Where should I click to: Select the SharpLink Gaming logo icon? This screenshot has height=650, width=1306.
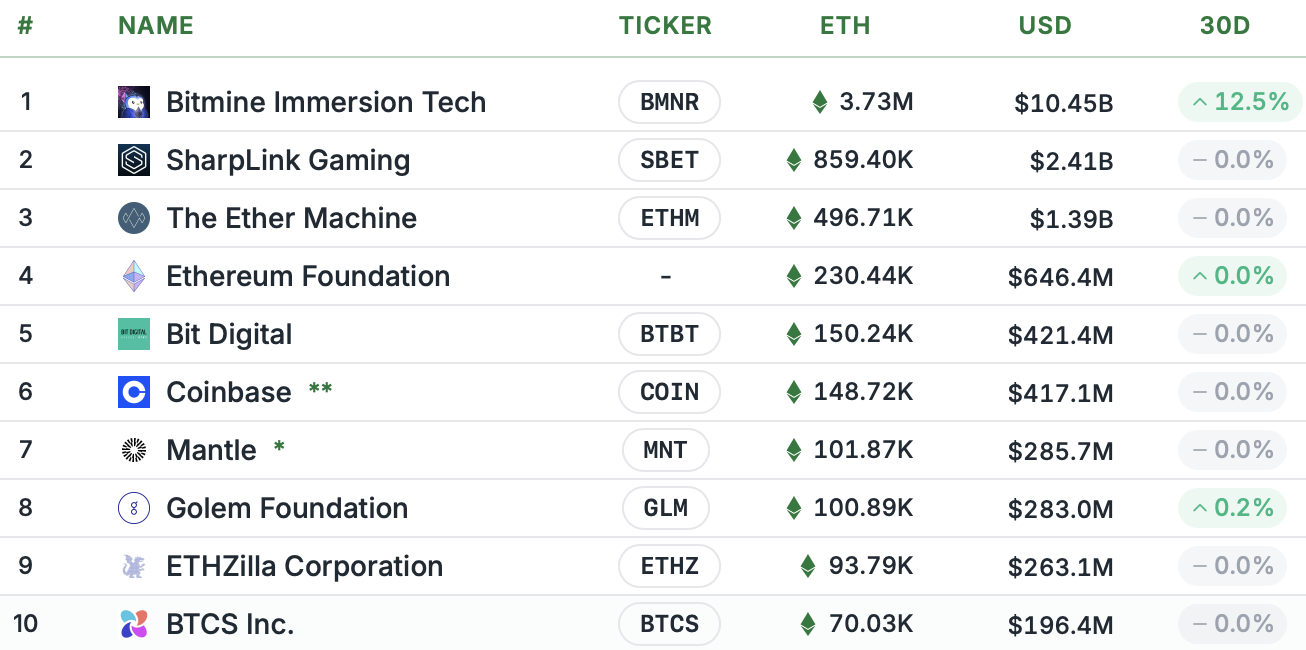click(133, 159)
